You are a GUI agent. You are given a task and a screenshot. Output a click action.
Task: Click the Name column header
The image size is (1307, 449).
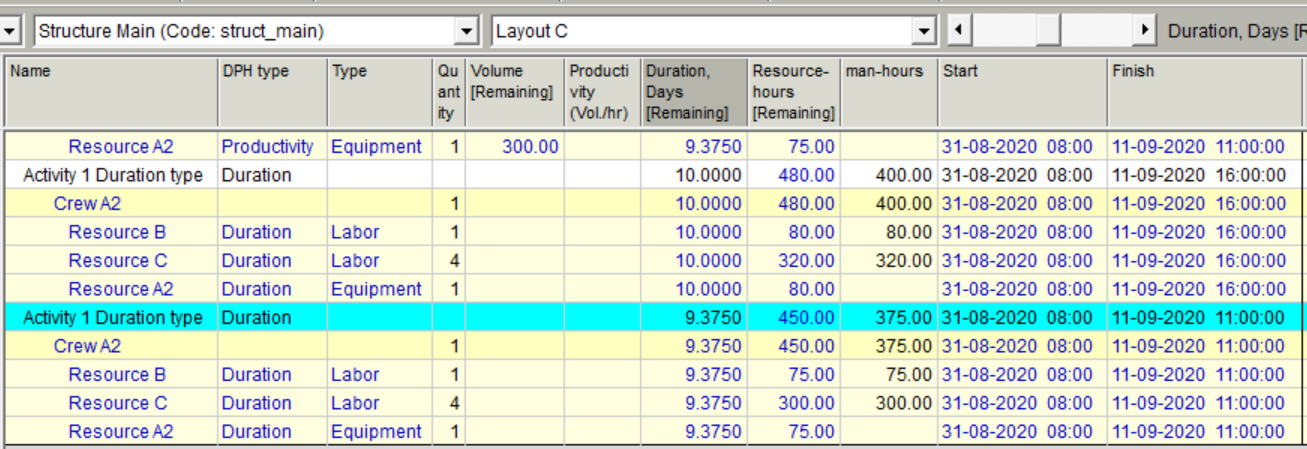tap(111, 92)
